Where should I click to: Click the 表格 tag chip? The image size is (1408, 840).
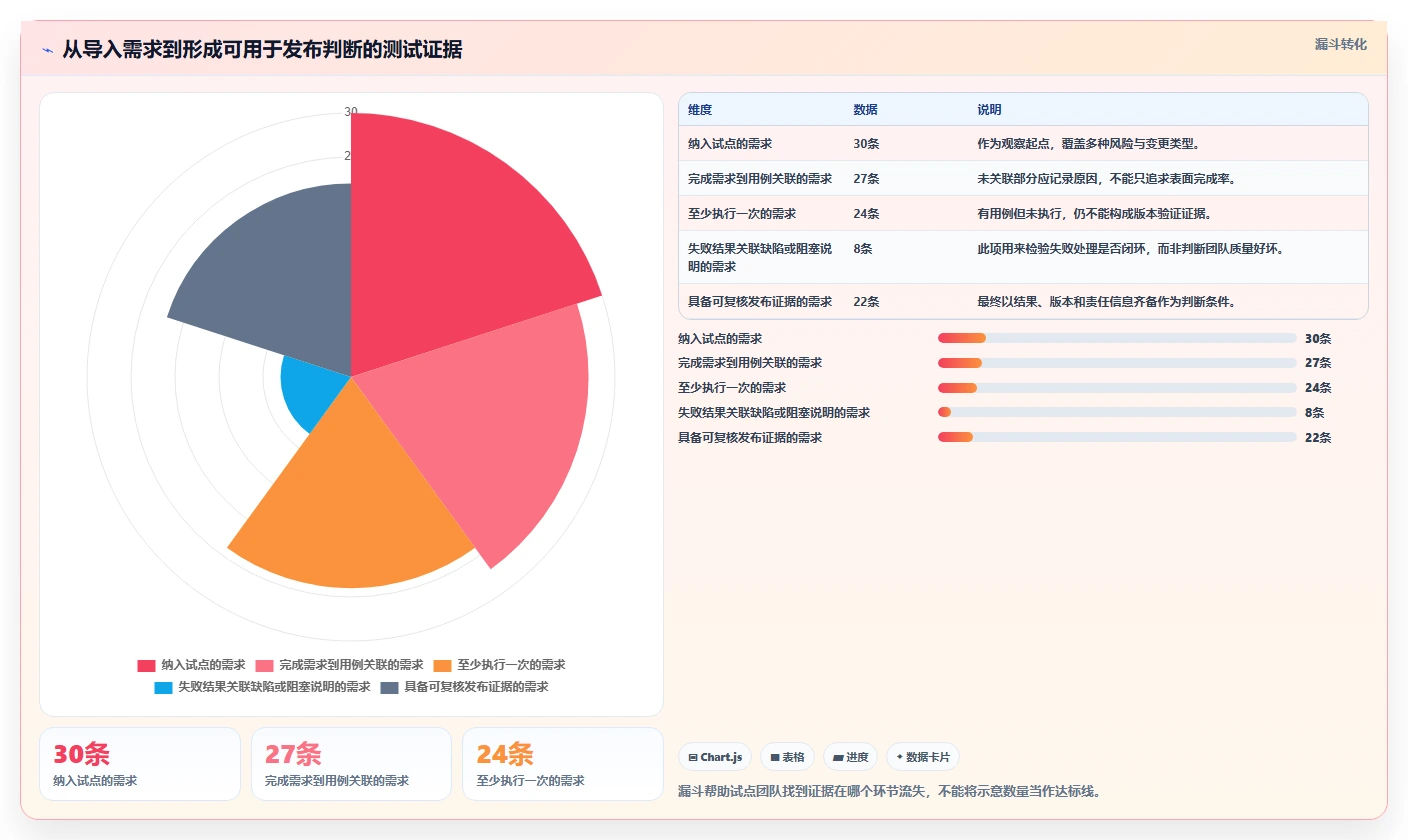tap(788, 757)
